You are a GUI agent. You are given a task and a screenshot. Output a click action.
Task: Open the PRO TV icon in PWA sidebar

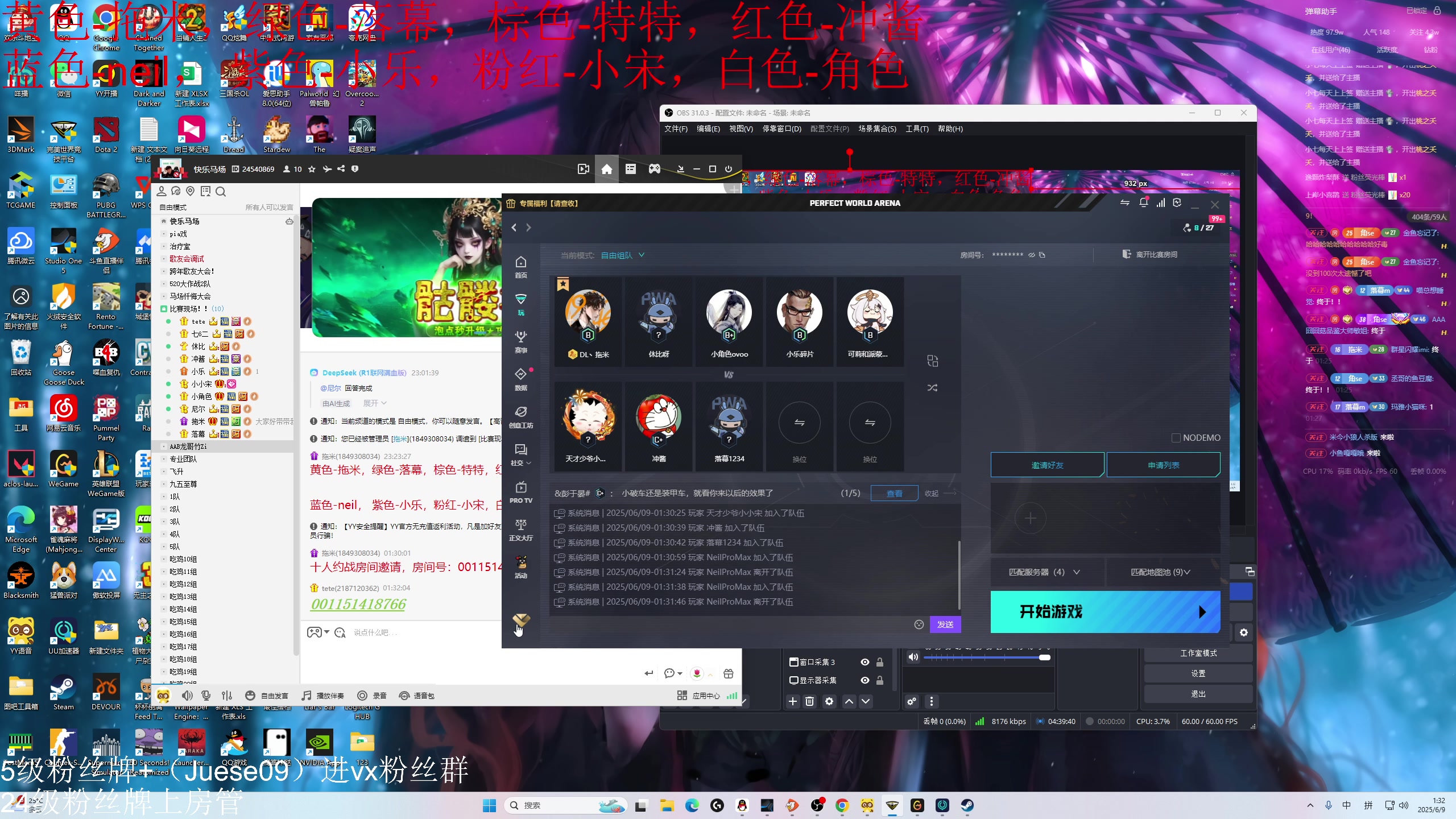(x=520, y=493)
